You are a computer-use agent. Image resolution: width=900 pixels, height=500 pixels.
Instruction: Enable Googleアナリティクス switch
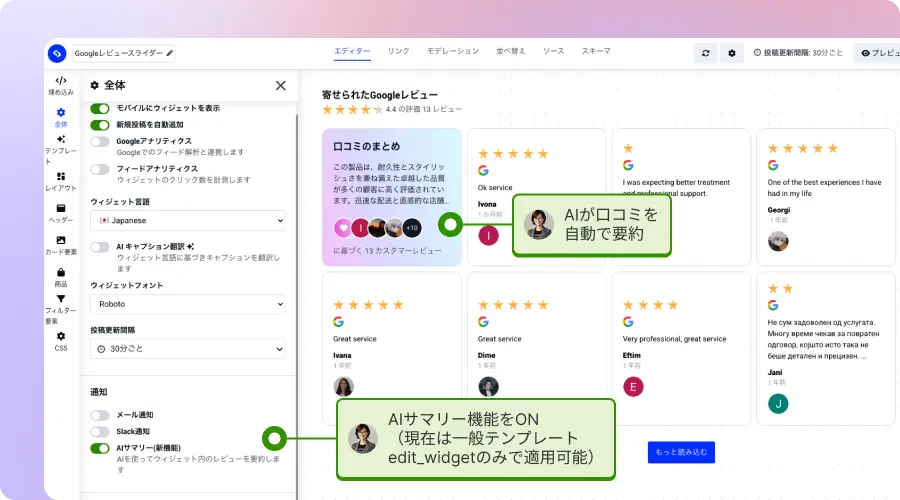click(x=100, y=142)
